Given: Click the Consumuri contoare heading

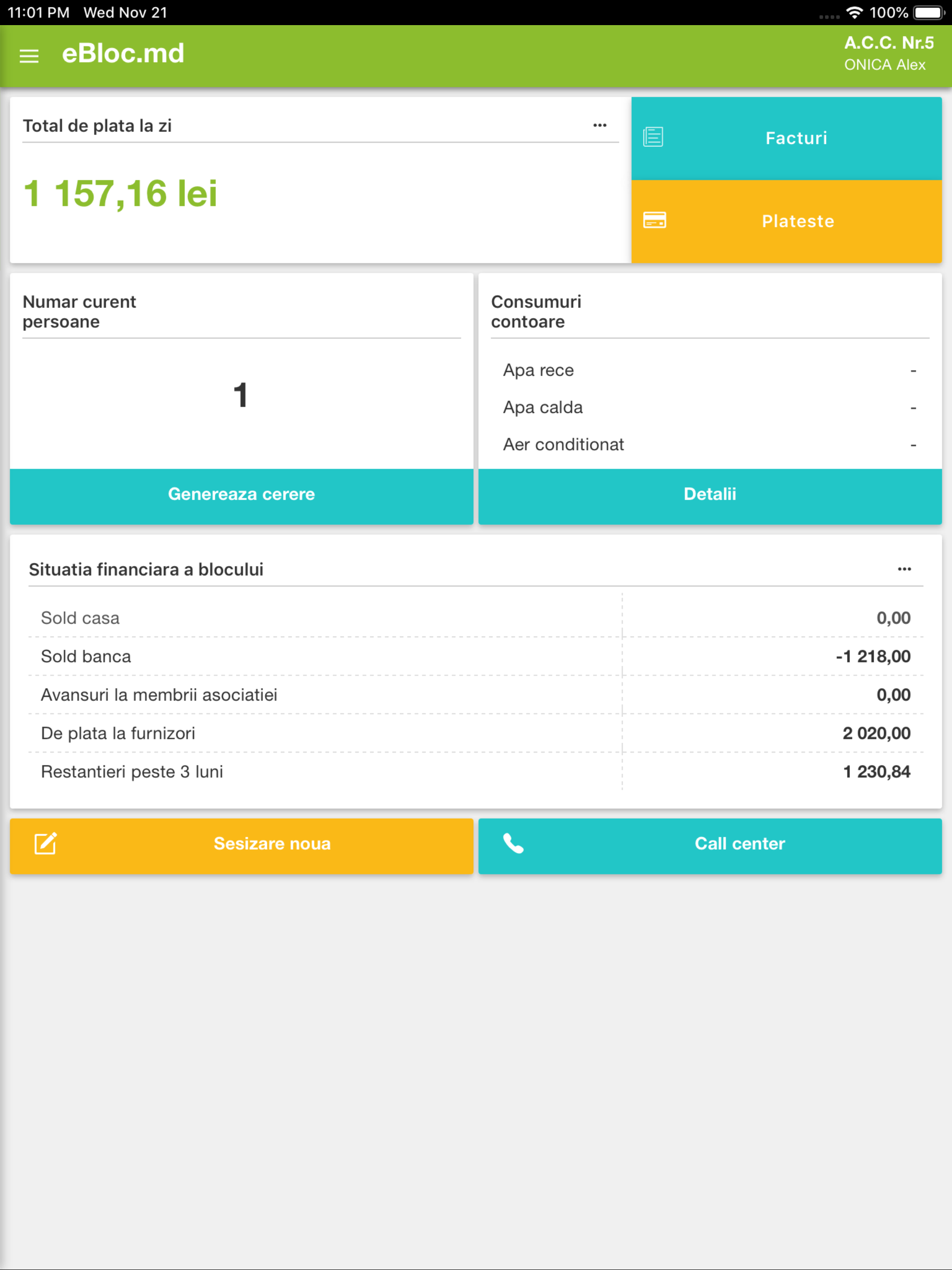Looking at the screenshot, I should (536, 312).
